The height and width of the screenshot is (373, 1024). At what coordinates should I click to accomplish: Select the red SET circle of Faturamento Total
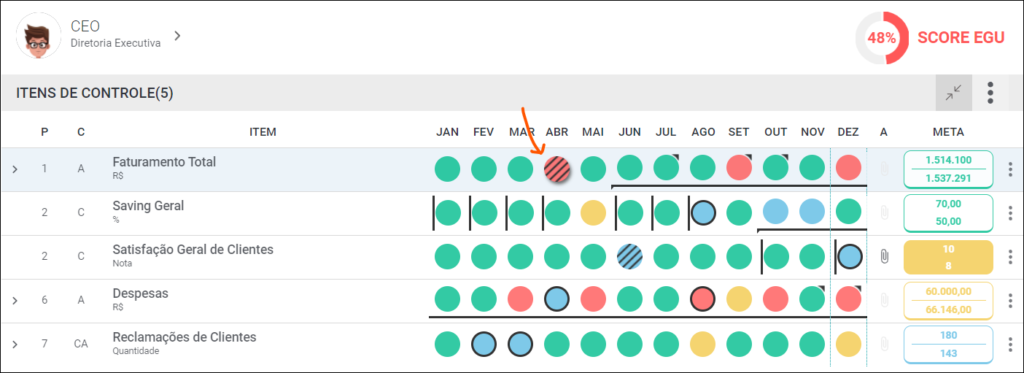tap(739, 169)
